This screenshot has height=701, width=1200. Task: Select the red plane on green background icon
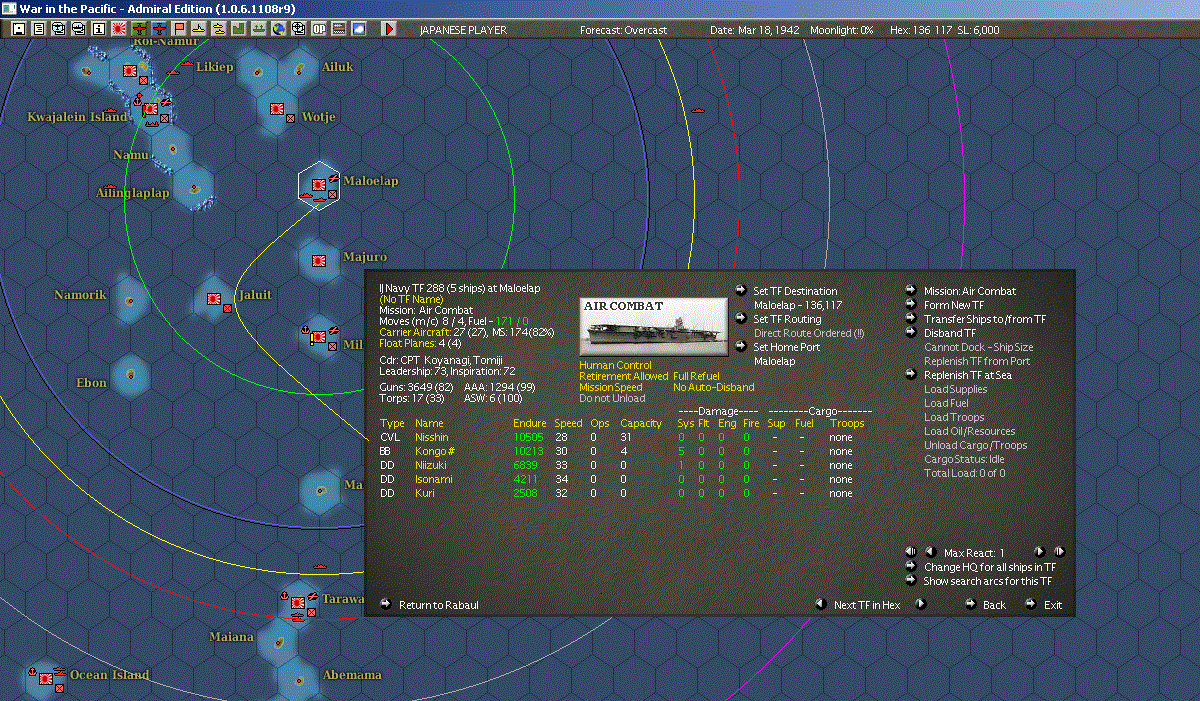coord(138,29)
